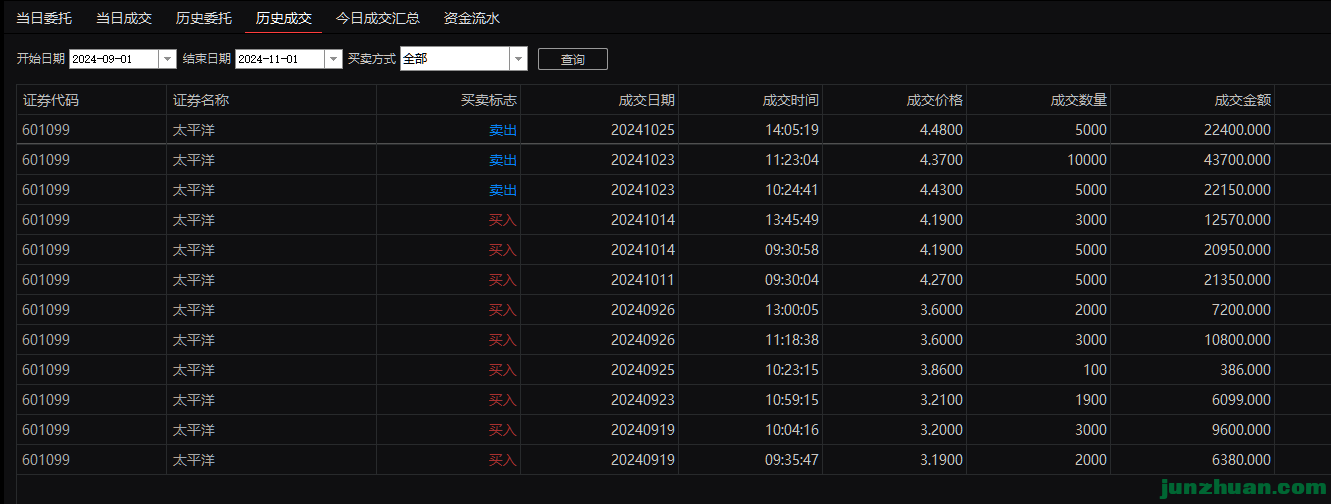The image size is (1331, 504).
Task: Click the date 20240925
Action: pos(643,370)
